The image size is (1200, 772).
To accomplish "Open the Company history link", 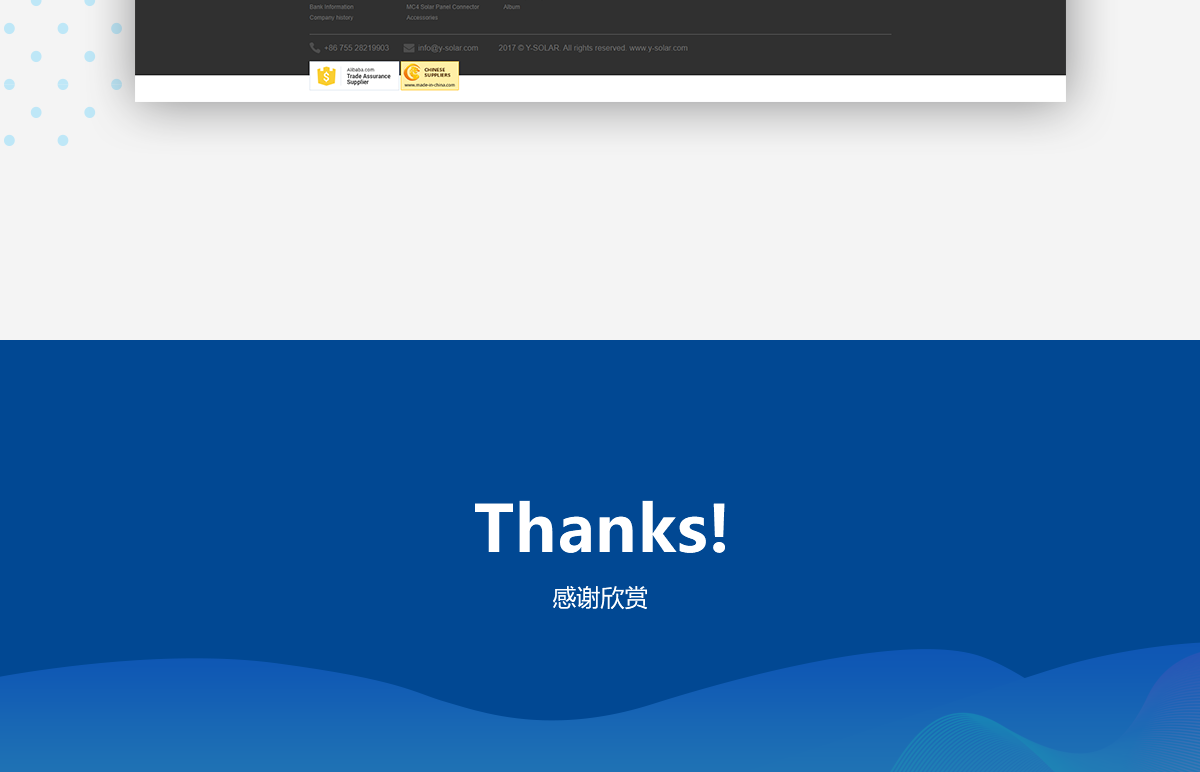I will tap(331, 18).
